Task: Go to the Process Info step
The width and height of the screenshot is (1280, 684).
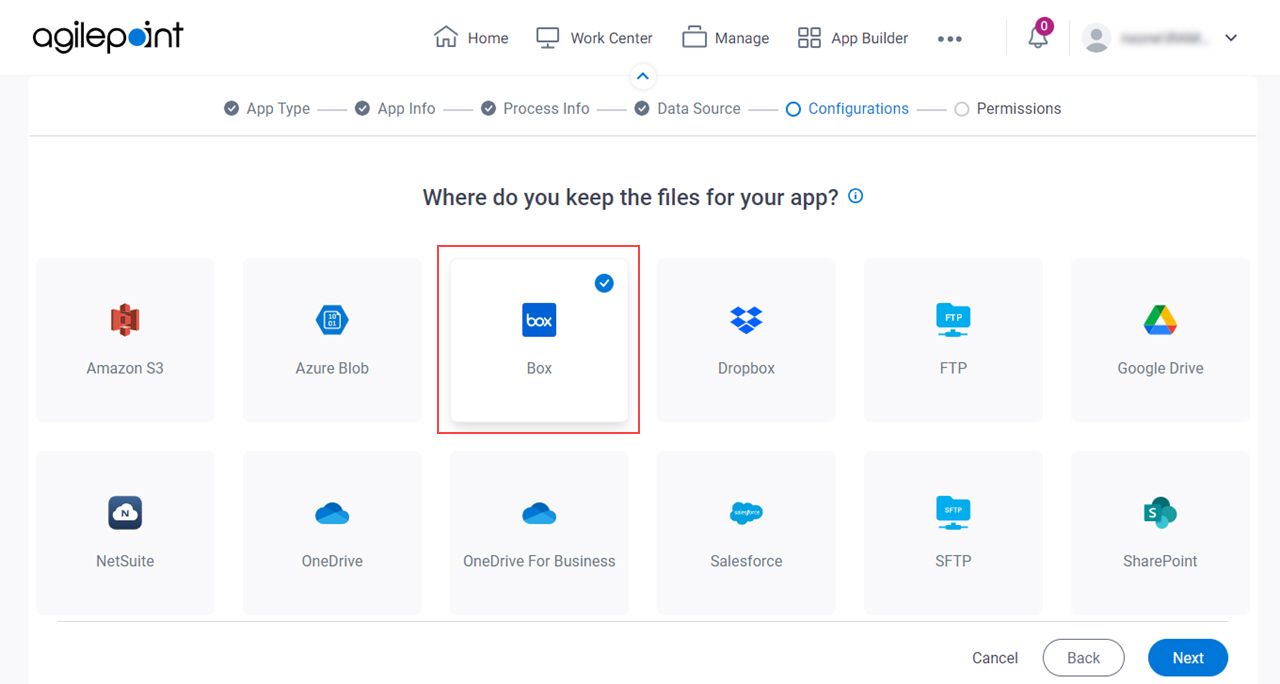Action: [x=535, y=108]
